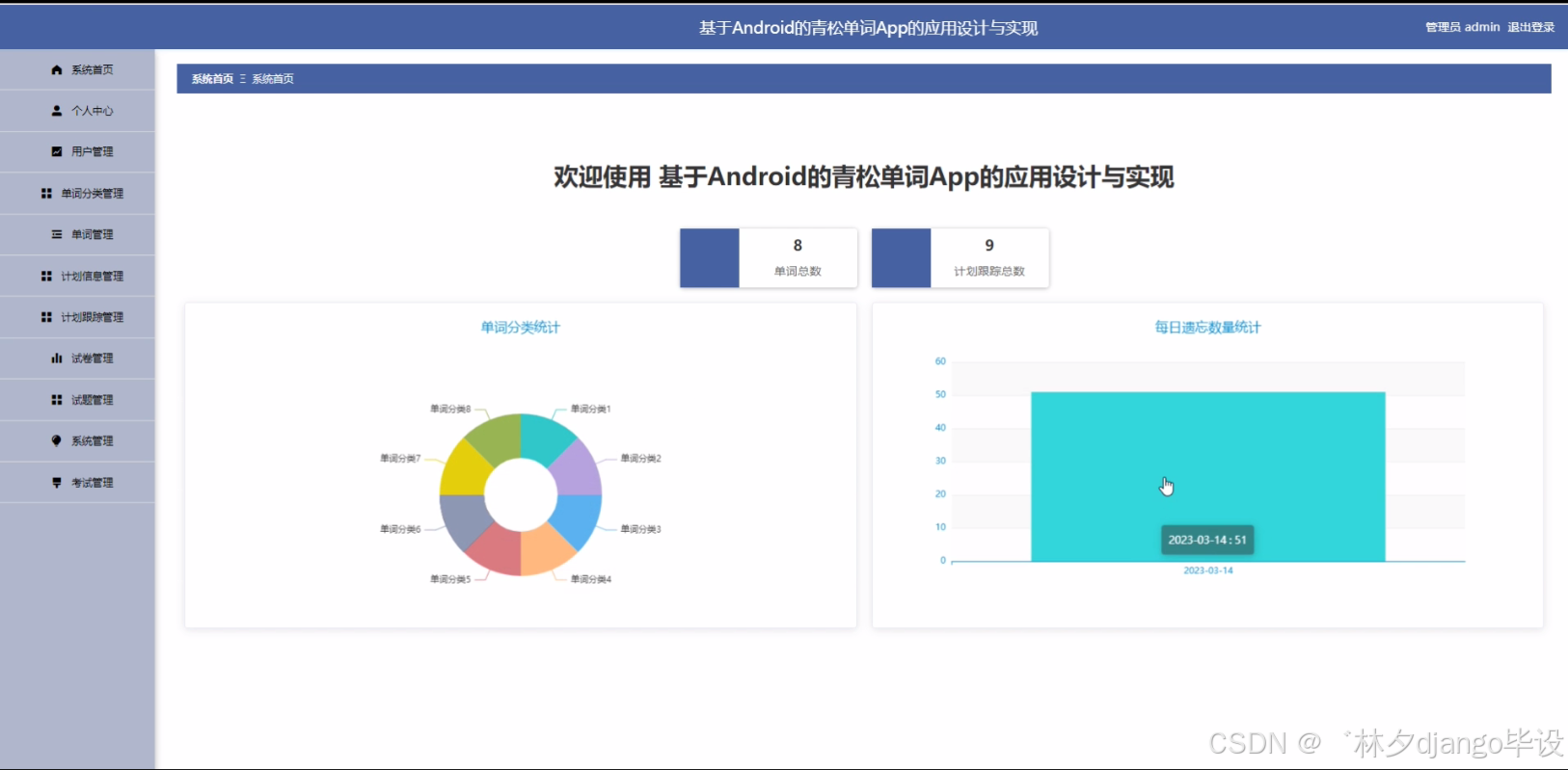Click the 单词总数 statistic card

[x=769, y=258]
